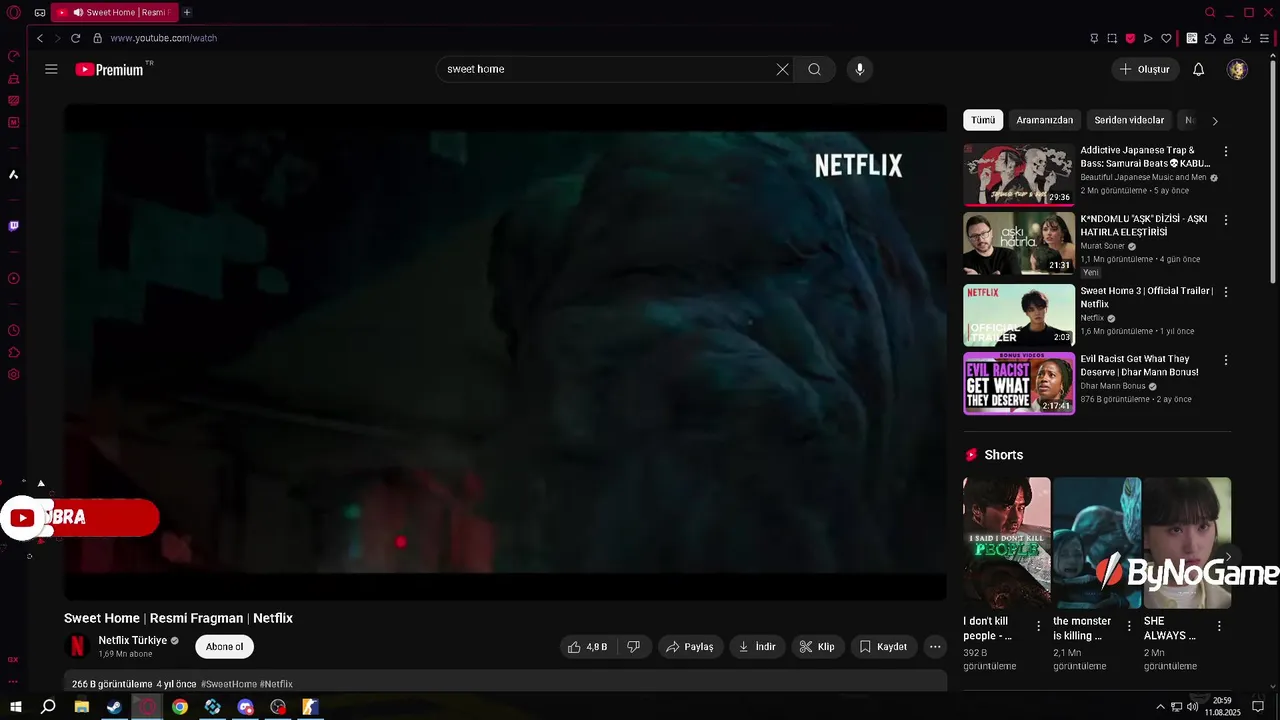This screenshot has height=720, width=1280.
Task: Like the video with 4,8 B likes
Action: (588, 647)
